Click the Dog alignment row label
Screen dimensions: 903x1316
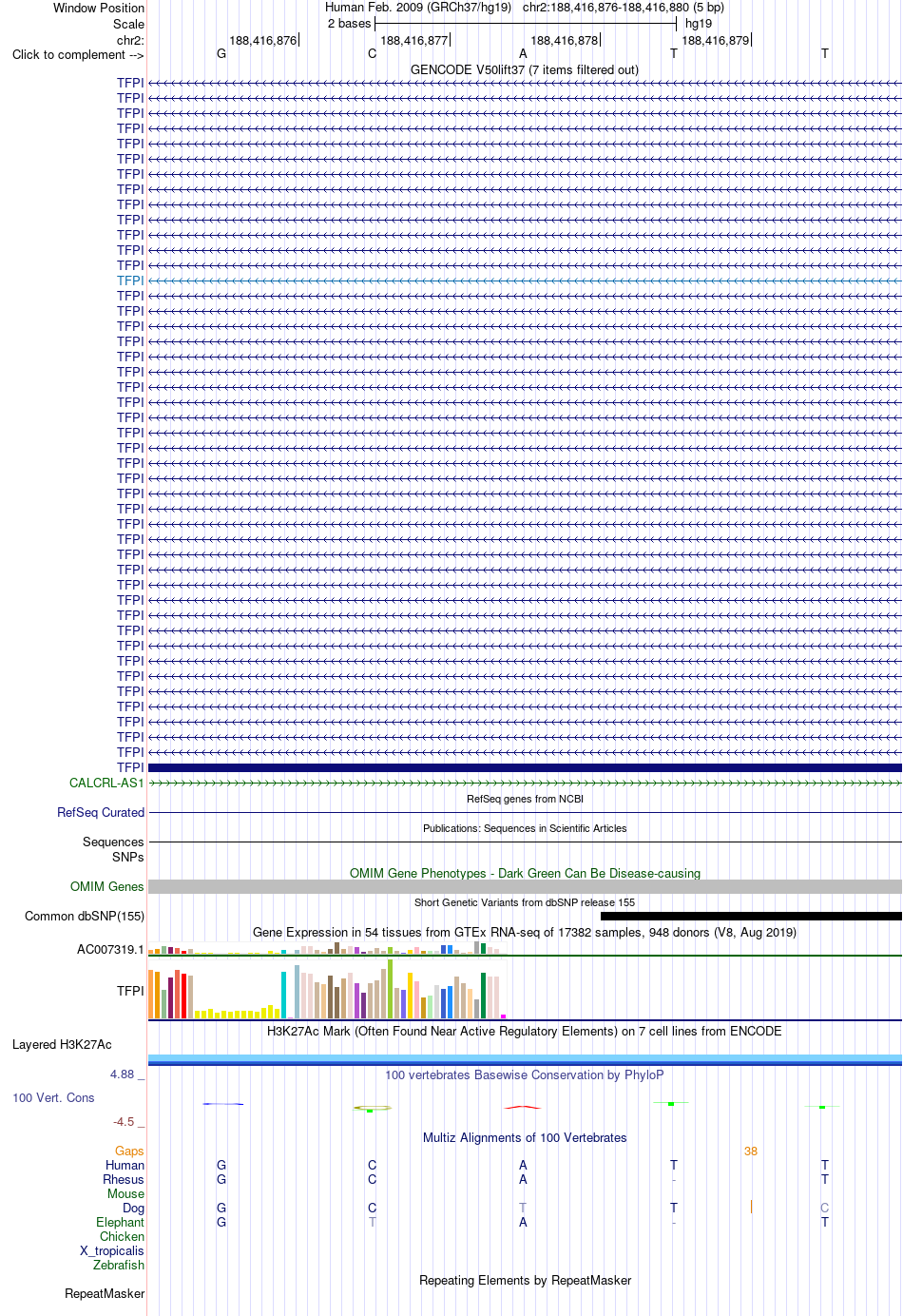133,1208
